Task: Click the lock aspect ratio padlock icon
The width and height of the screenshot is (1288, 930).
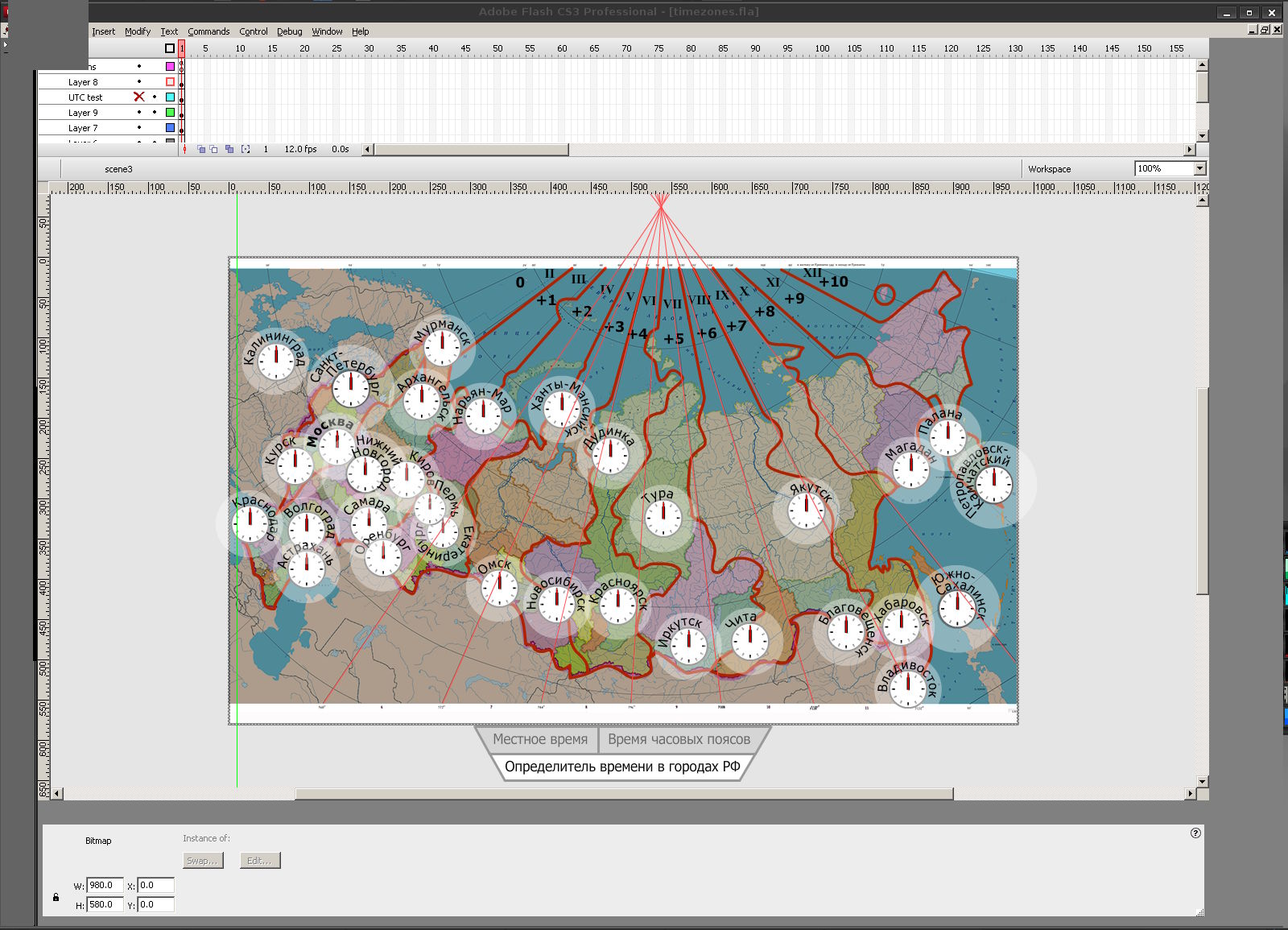Action: [56, 897]
